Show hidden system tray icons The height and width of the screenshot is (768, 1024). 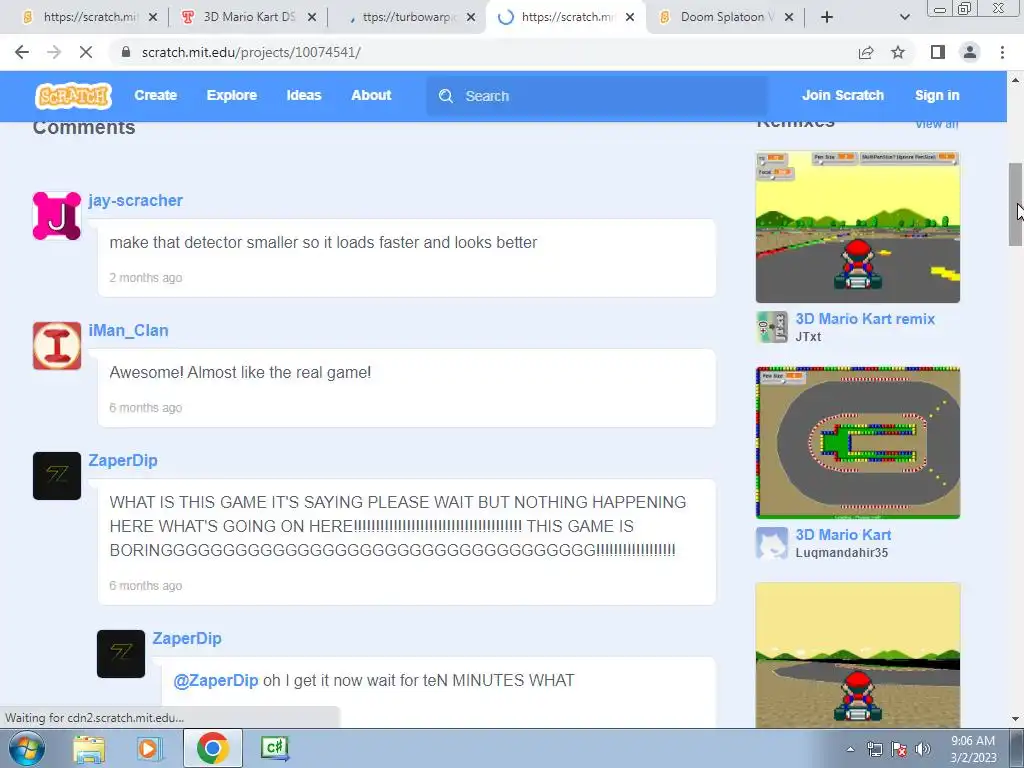pyautogui.click(x=850, y=749)
